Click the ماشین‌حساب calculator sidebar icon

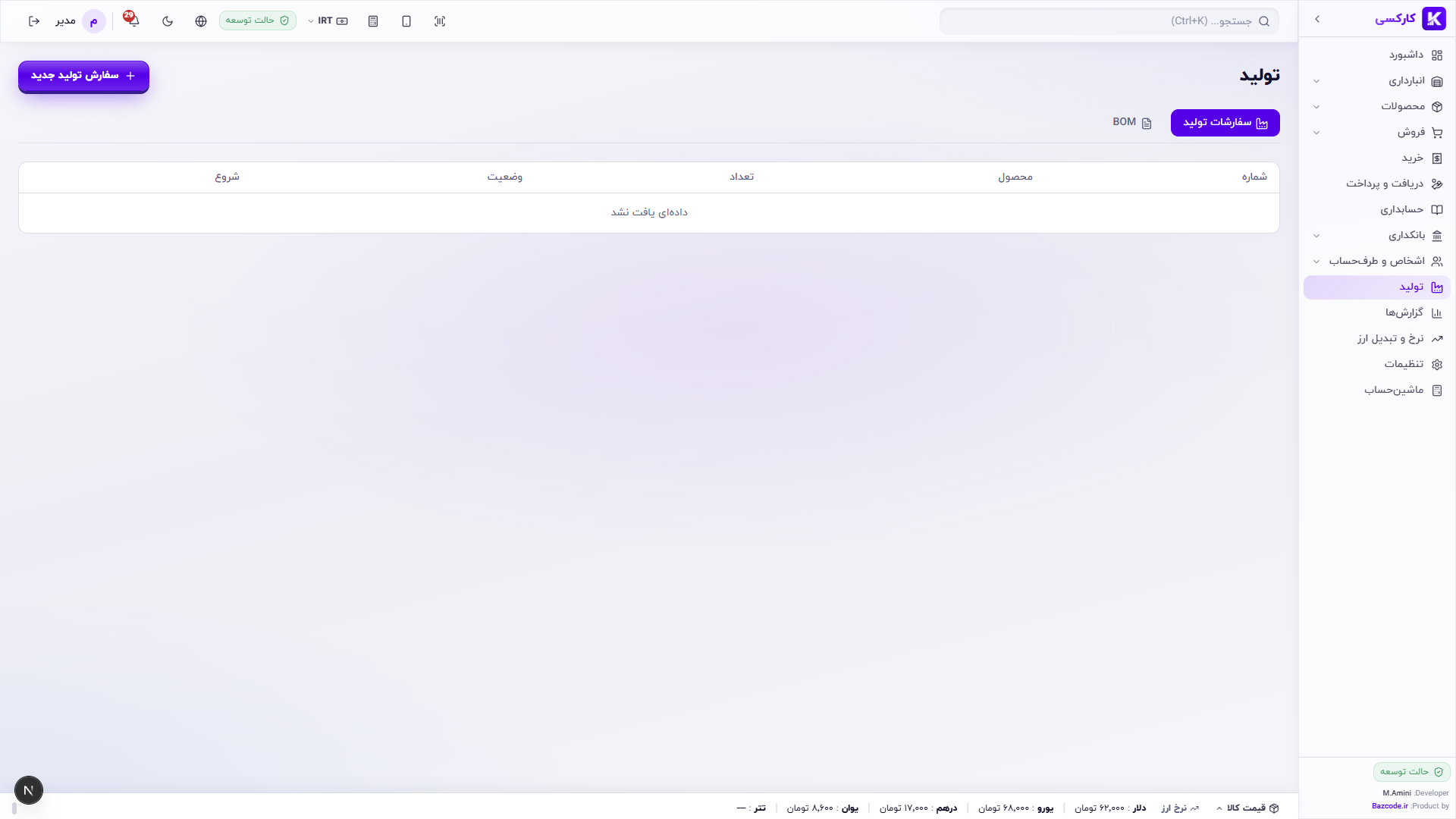click(x=1437, y=391)
